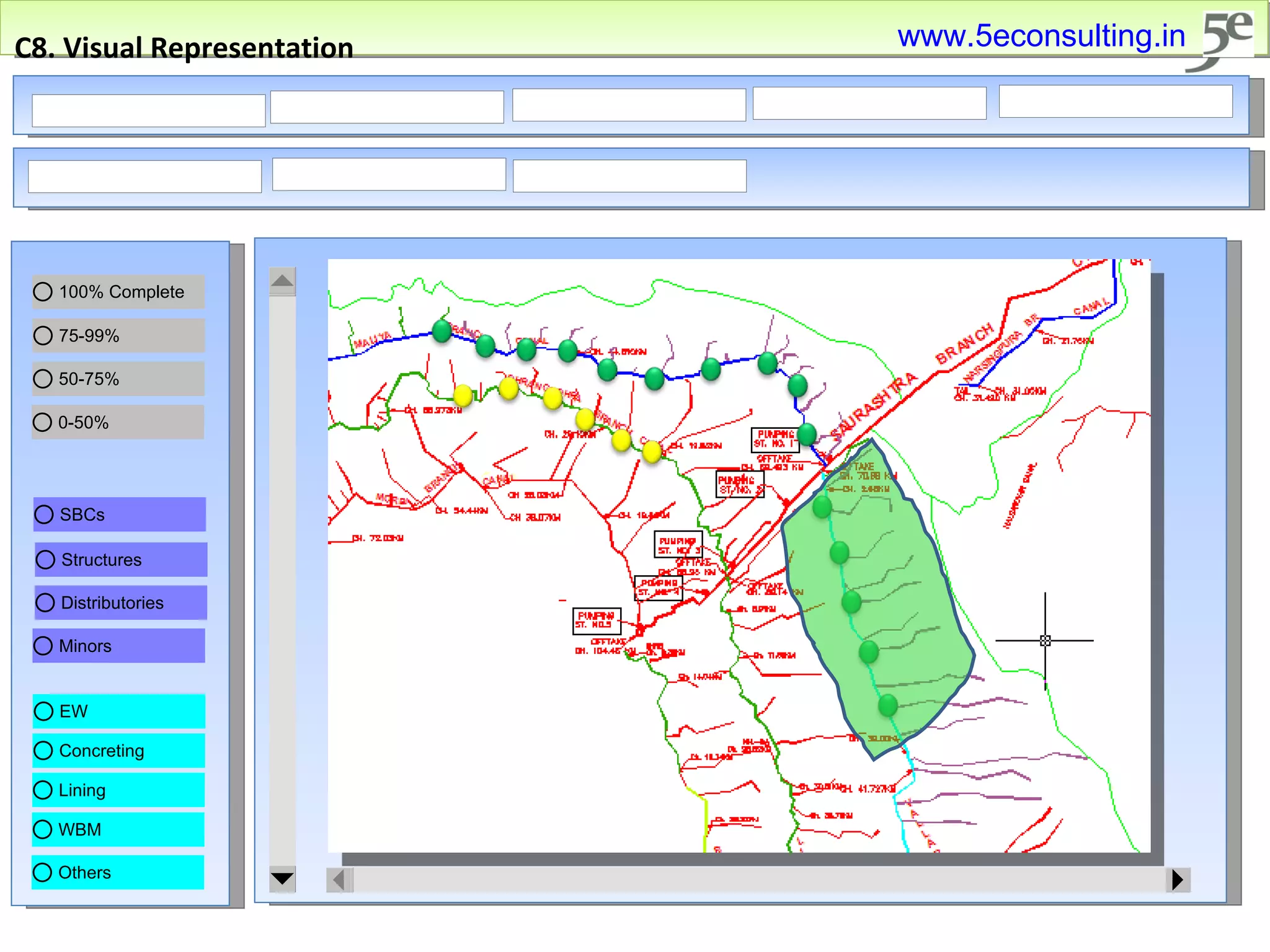This screenshot has width=1270, height=952.
Task: Click the third empty field in second row
Action: (x=629, y=176)
